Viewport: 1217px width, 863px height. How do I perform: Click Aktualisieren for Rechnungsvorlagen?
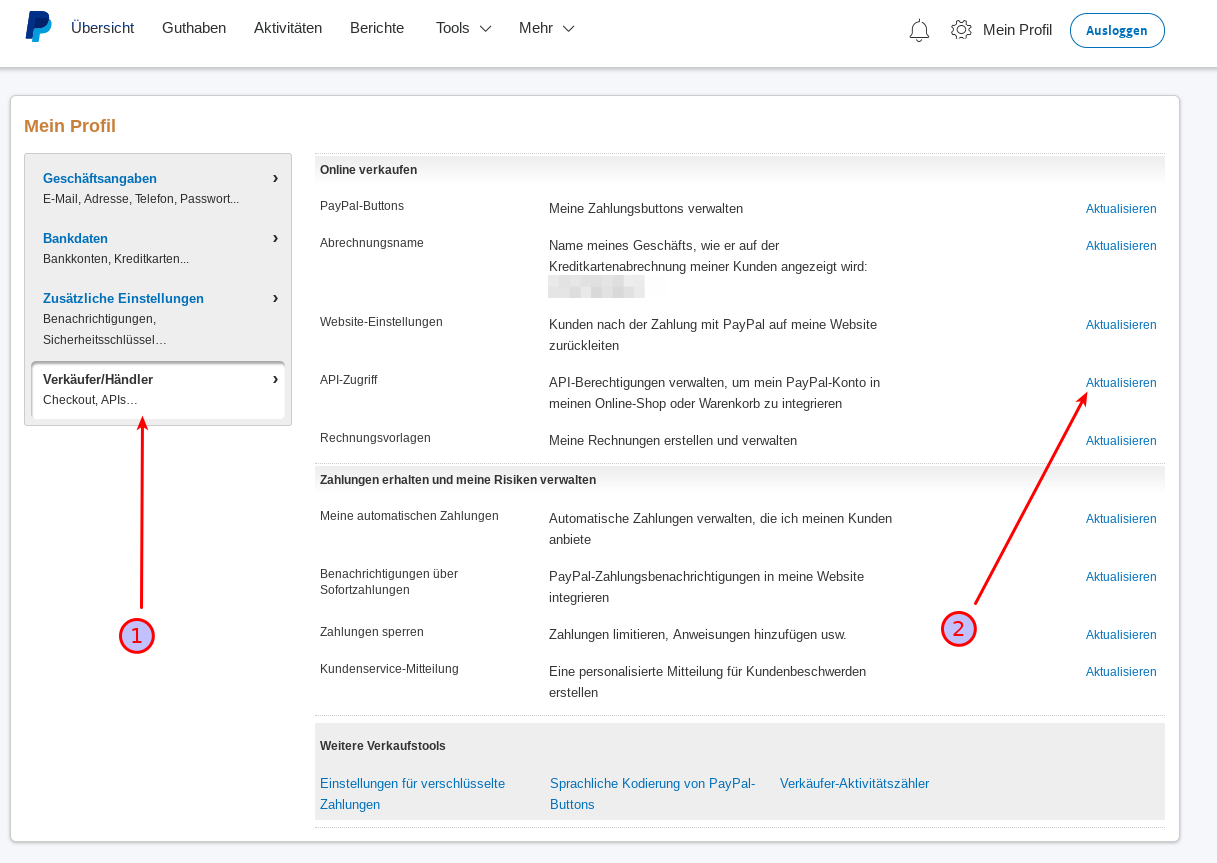(x=1121, y=441)
